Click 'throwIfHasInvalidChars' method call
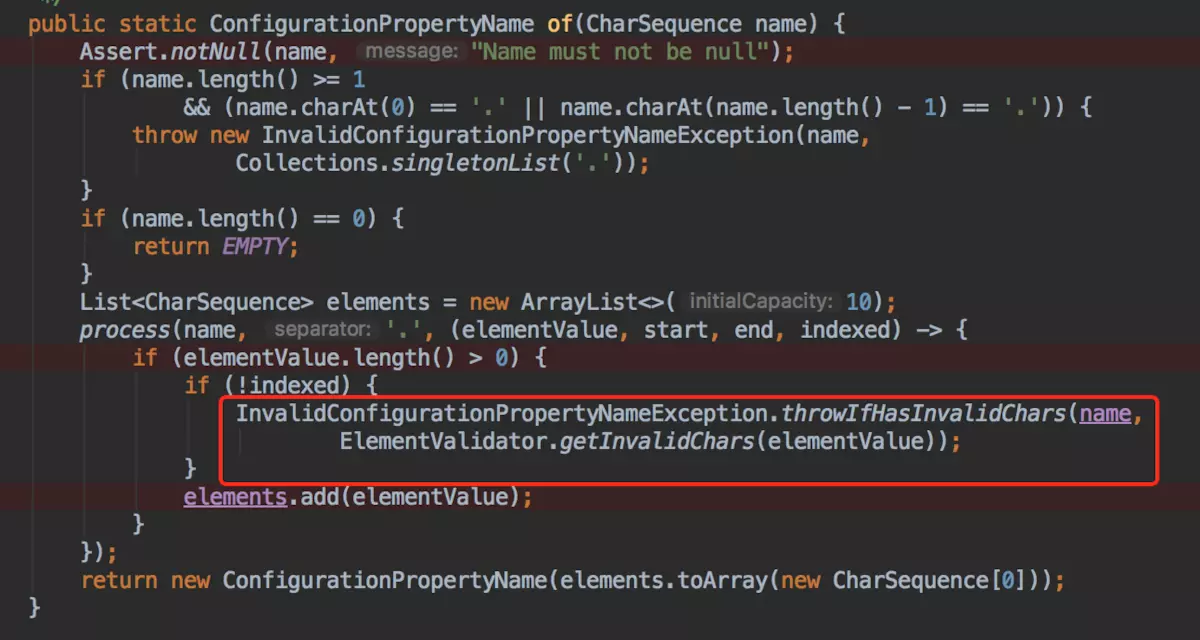 pos(924,413)
